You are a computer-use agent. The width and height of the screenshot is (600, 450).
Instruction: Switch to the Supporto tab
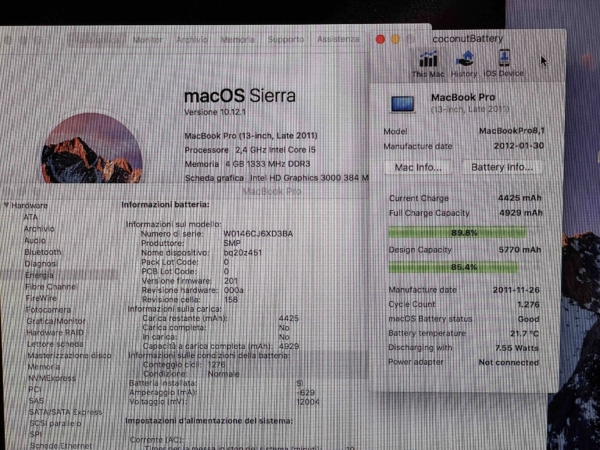point(286,39)
